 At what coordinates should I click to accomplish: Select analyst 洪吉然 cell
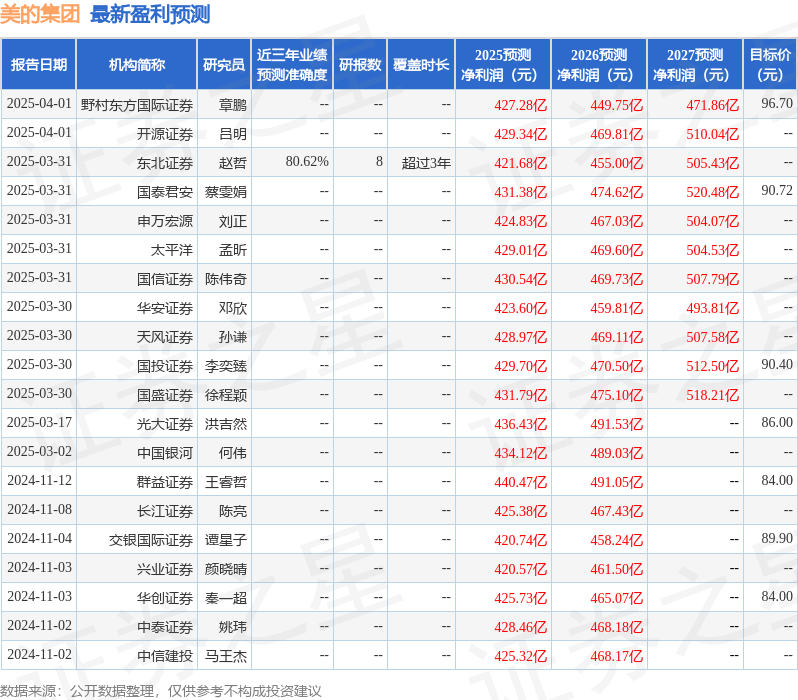[x=226, y=424]
